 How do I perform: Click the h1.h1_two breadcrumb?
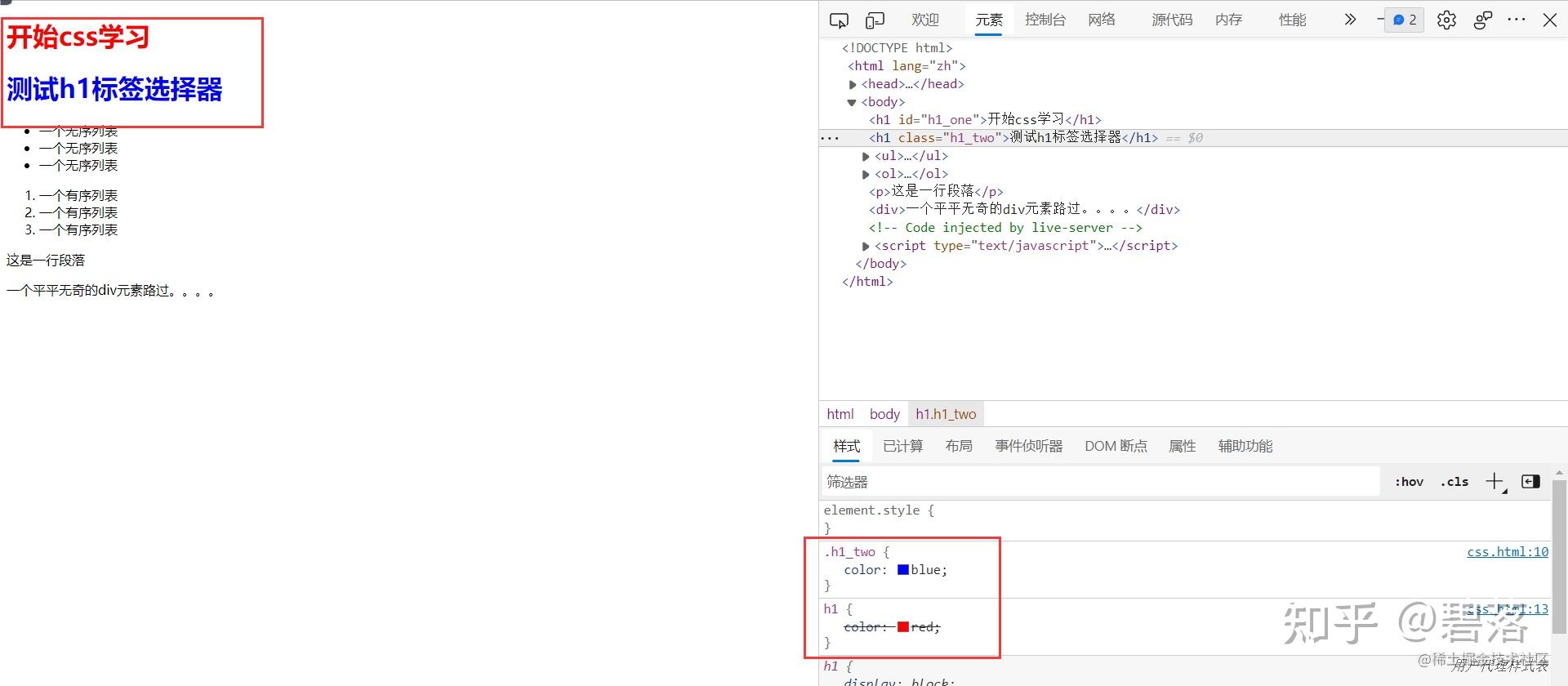946,414
